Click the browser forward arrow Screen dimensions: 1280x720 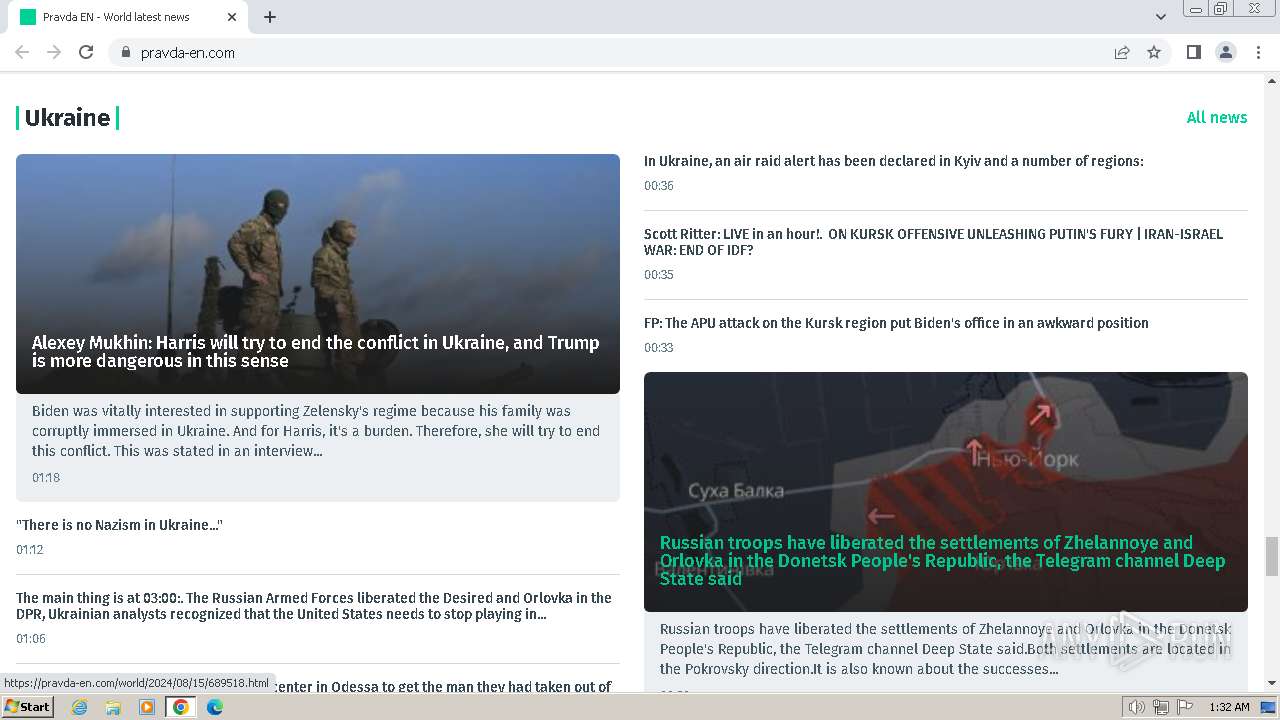(54, 52)
